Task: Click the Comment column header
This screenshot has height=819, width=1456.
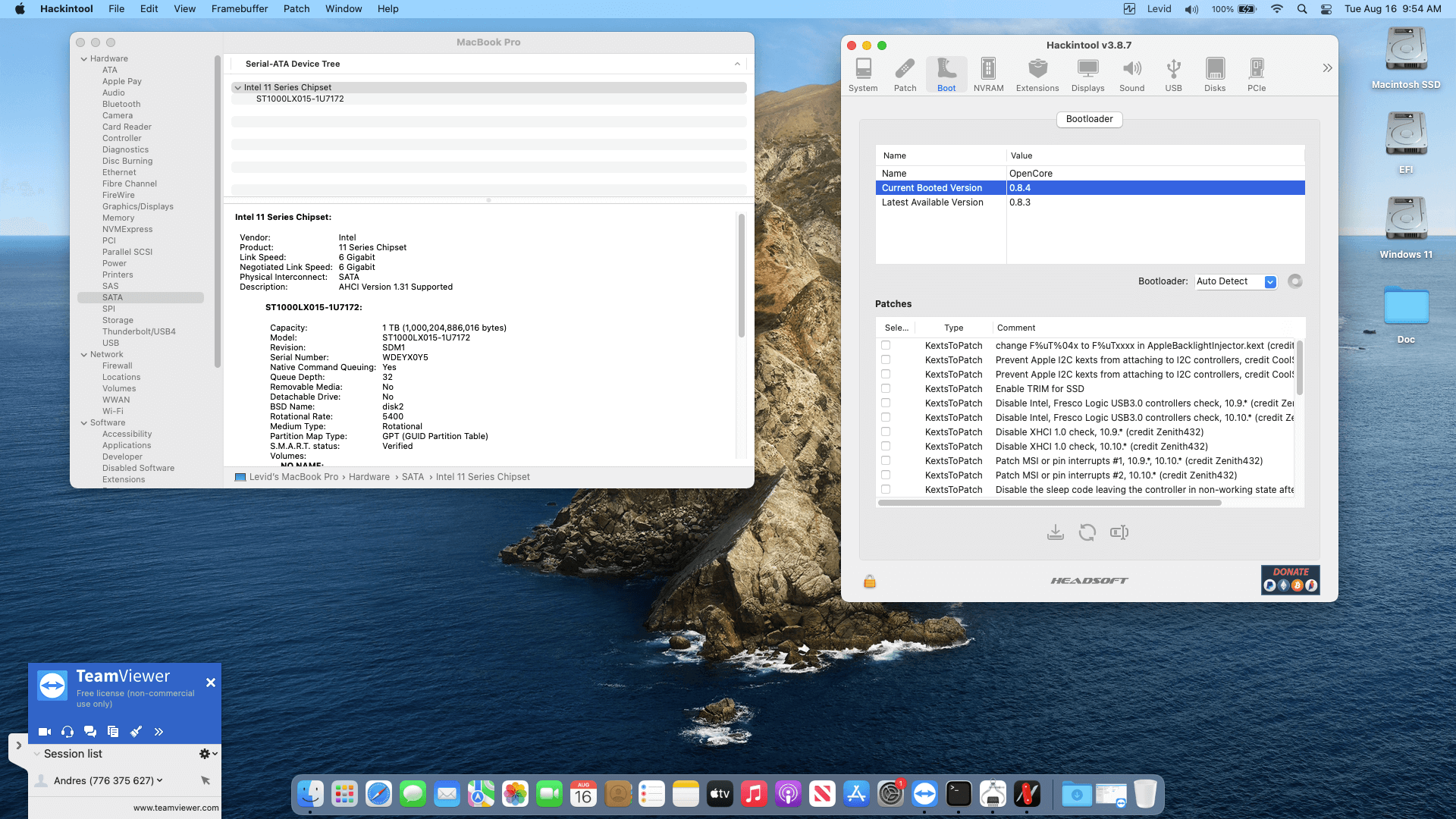Action: pos(1016,328)
